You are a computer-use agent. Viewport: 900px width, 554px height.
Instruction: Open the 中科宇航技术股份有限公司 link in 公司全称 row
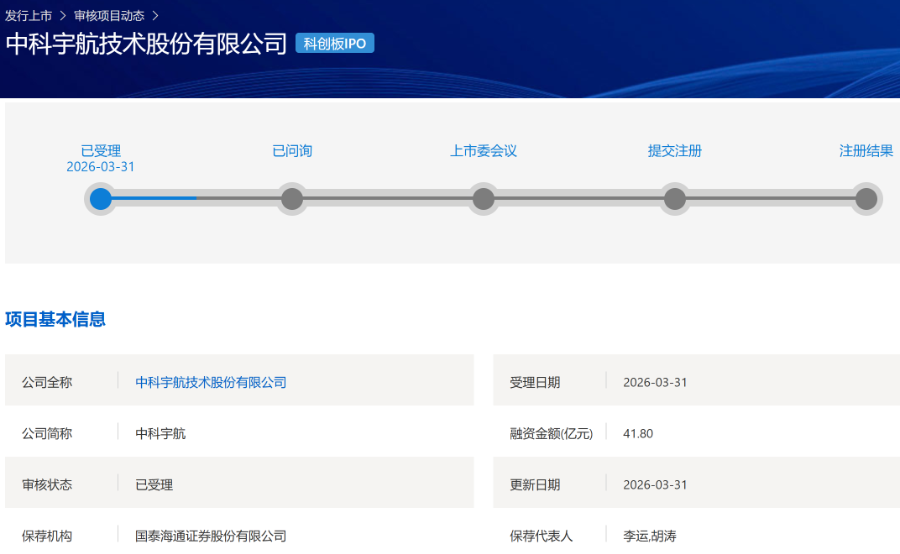(x=211, y=382)
